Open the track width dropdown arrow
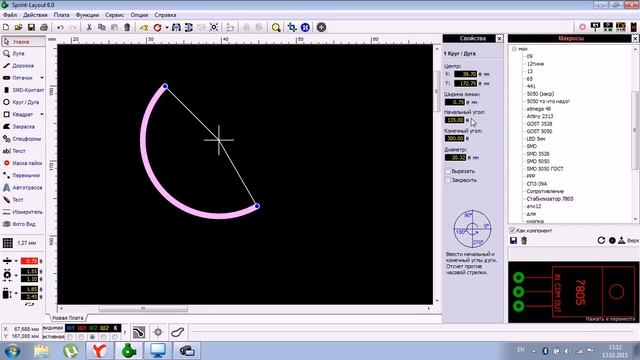 pyautogui.click(x=16, y=261)
